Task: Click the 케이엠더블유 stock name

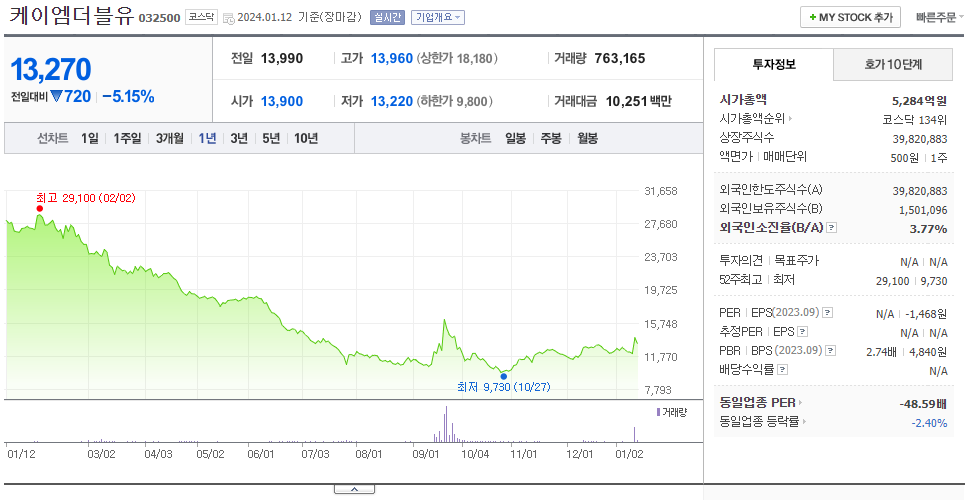Action: pos(72,16)
